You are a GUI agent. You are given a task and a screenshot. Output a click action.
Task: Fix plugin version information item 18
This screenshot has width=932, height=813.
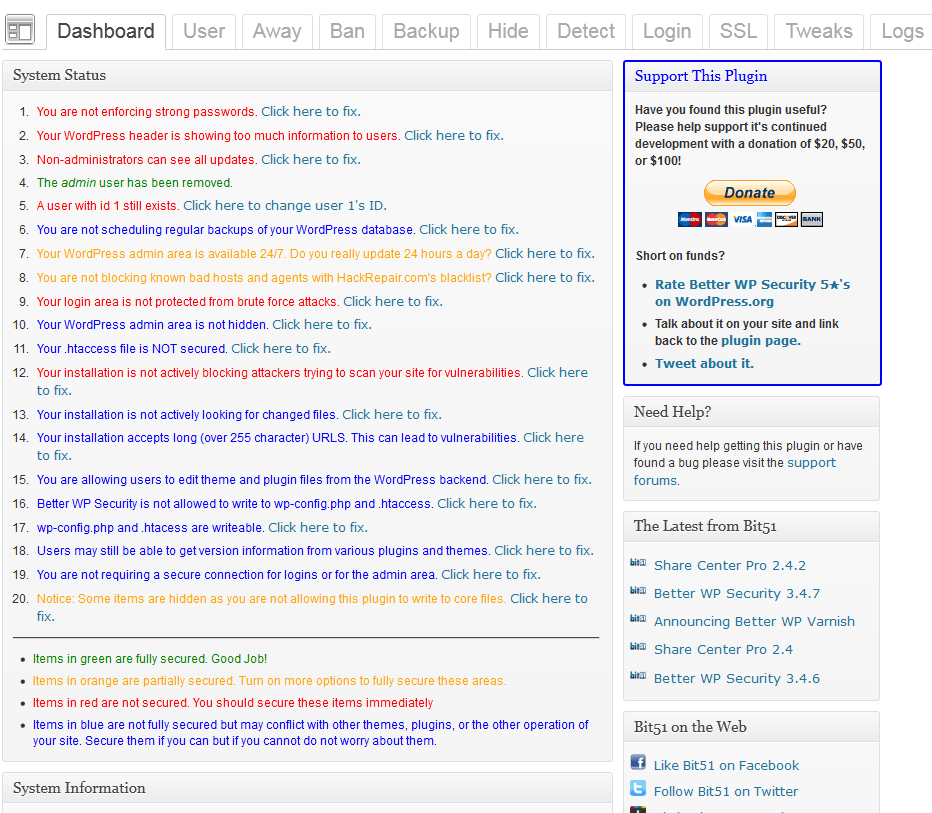pos(544,551)
